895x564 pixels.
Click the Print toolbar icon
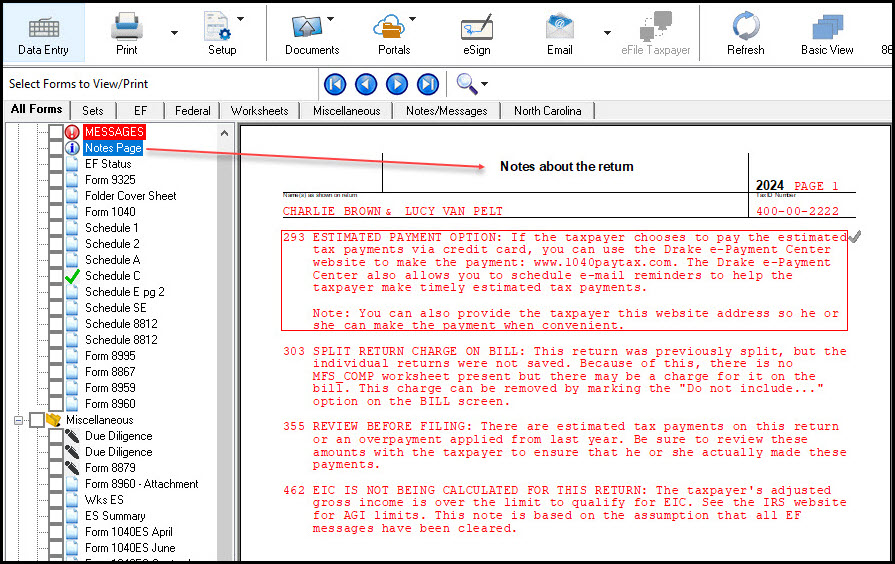[x=126, y=26]
